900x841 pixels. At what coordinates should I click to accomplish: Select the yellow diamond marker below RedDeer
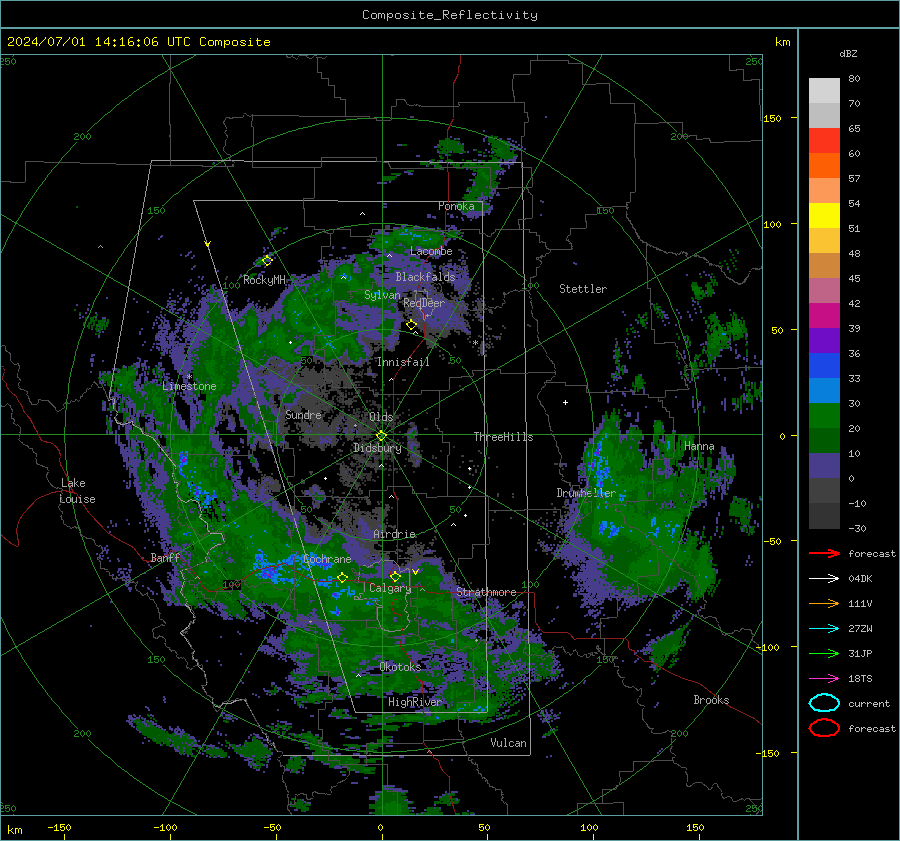pos(411,325)
